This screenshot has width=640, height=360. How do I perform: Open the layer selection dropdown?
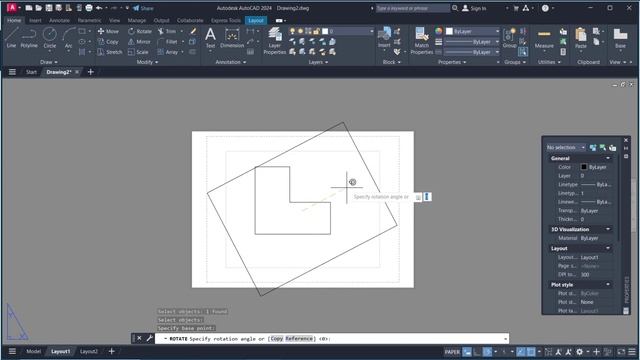pyautogui.click(x=331, y=31)
